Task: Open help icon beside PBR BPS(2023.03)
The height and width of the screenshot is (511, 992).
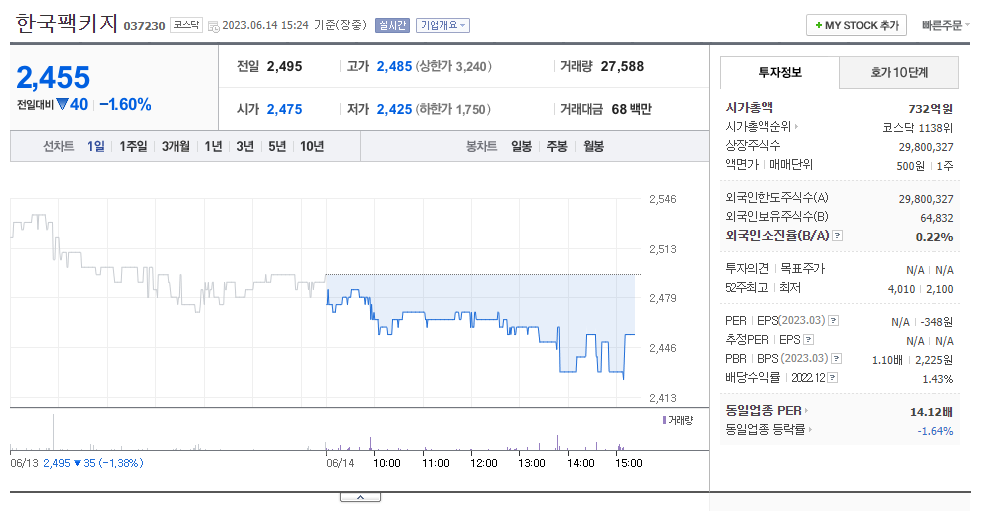Action: click(836, 359)
